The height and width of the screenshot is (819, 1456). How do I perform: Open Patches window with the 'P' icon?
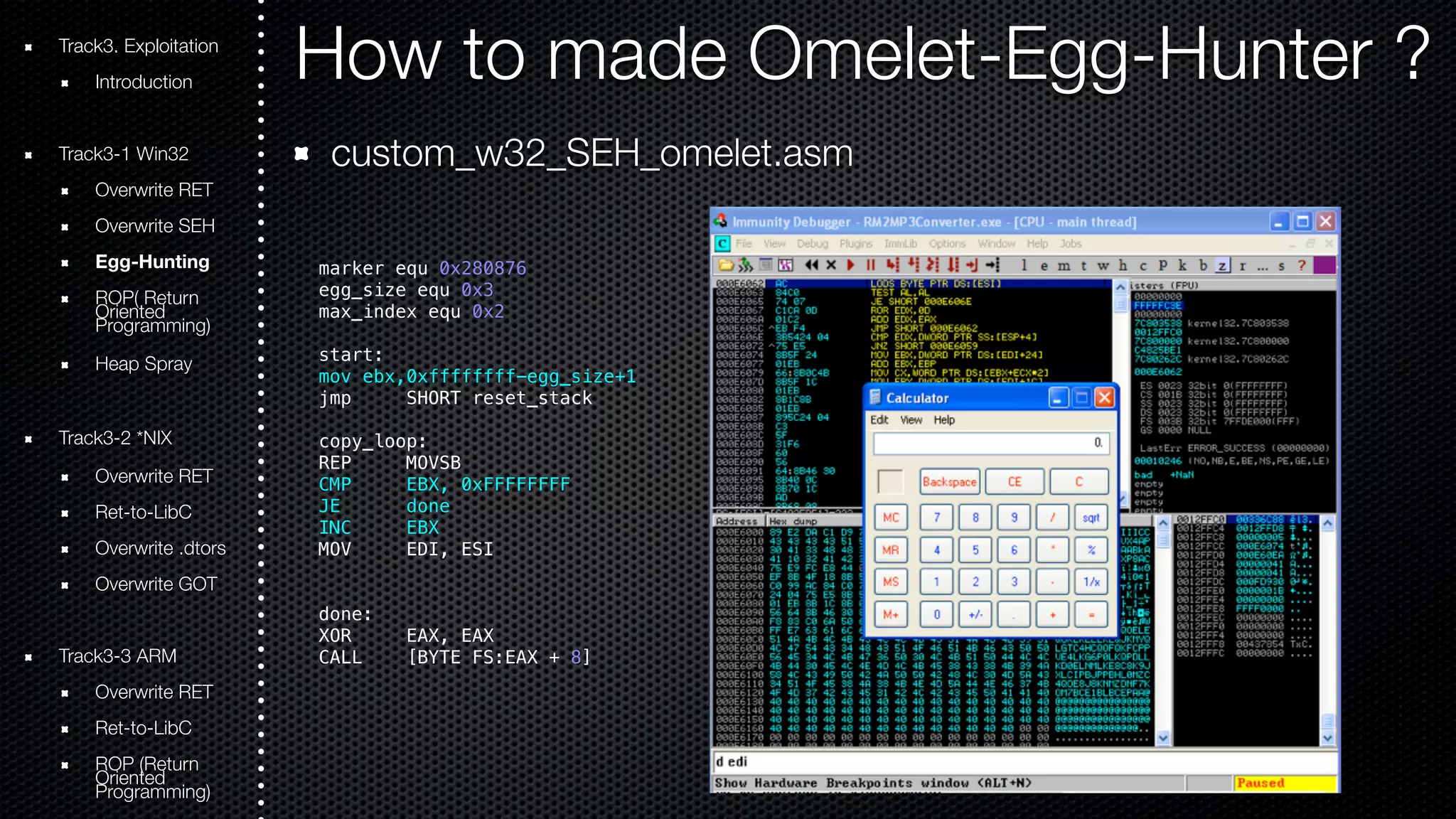click(x=1162, y=265)
